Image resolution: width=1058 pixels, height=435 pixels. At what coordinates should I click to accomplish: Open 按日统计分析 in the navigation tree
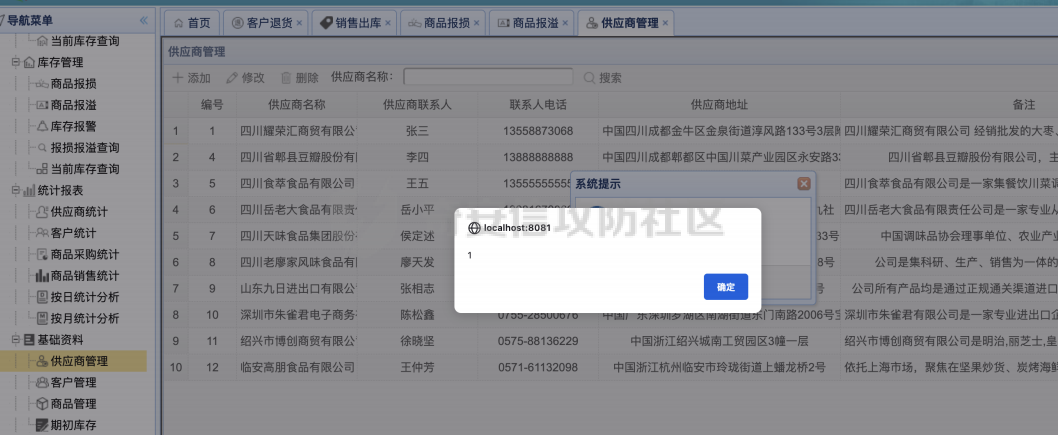pos(85,297)
